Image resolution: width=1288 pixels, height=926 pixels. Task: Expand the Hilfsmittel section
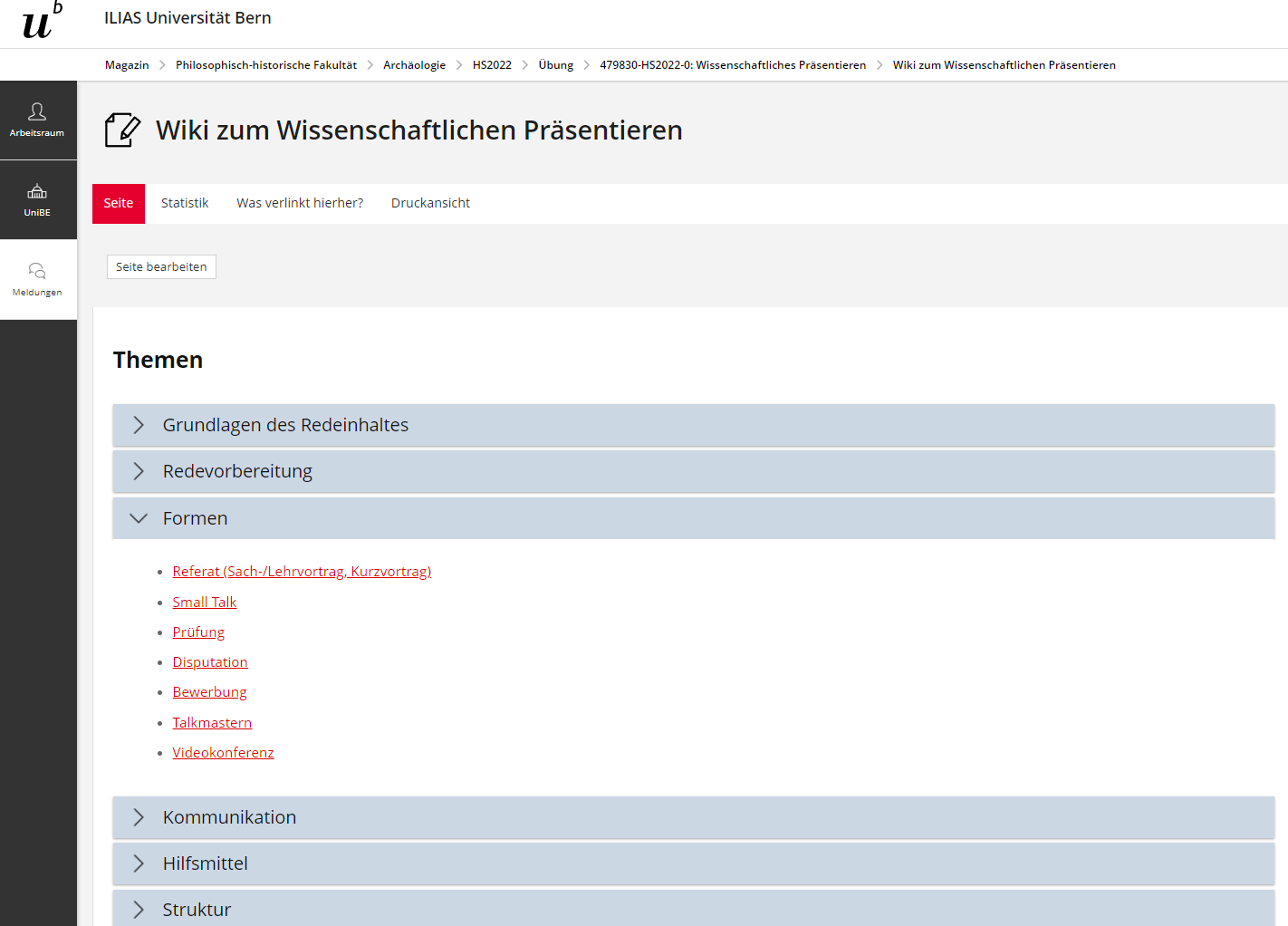pyautogui.click(x=693, y=863)
